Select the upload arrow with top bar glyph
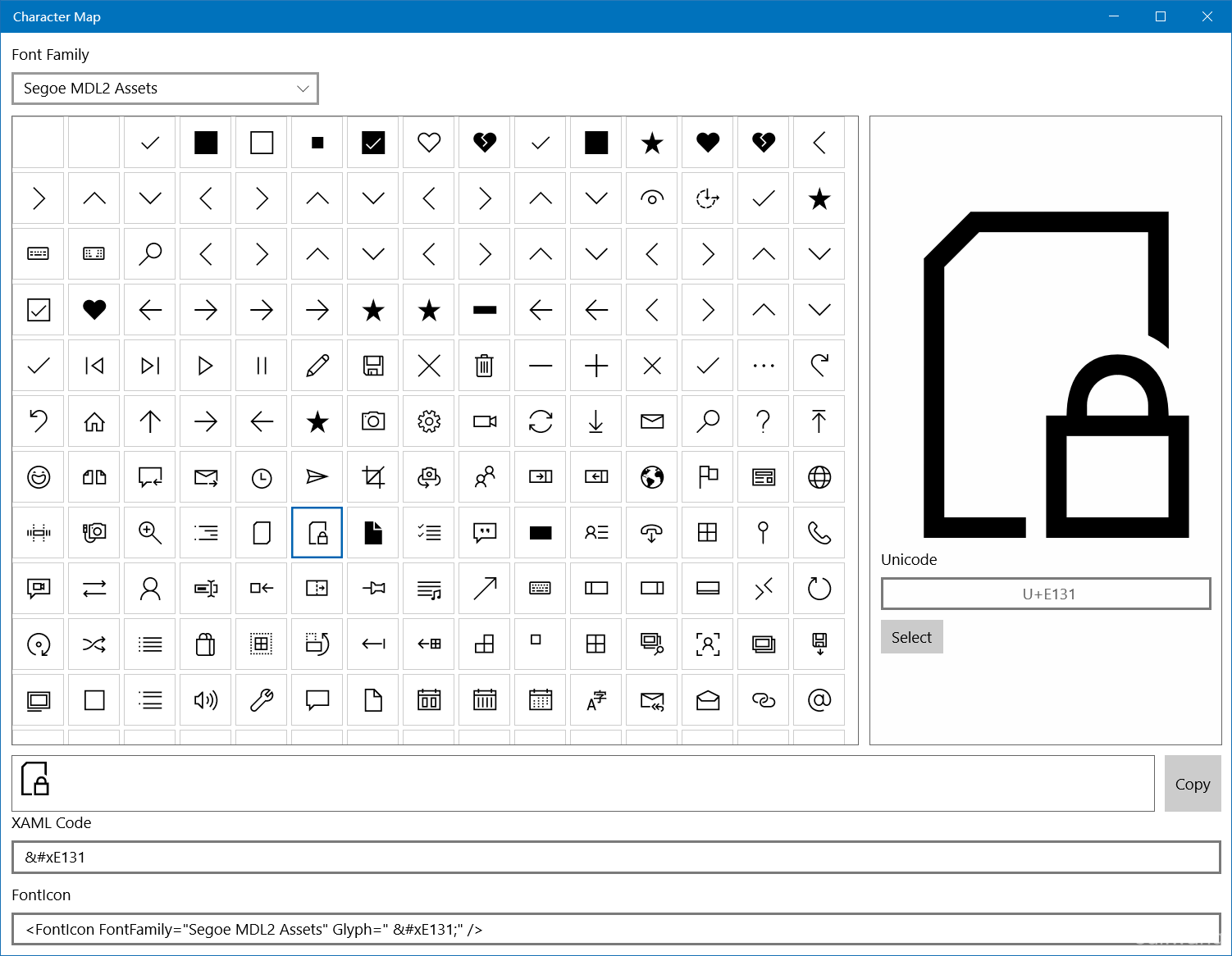Image resolution: width=1232 pixels, height=956 pixels. [819, 421]
